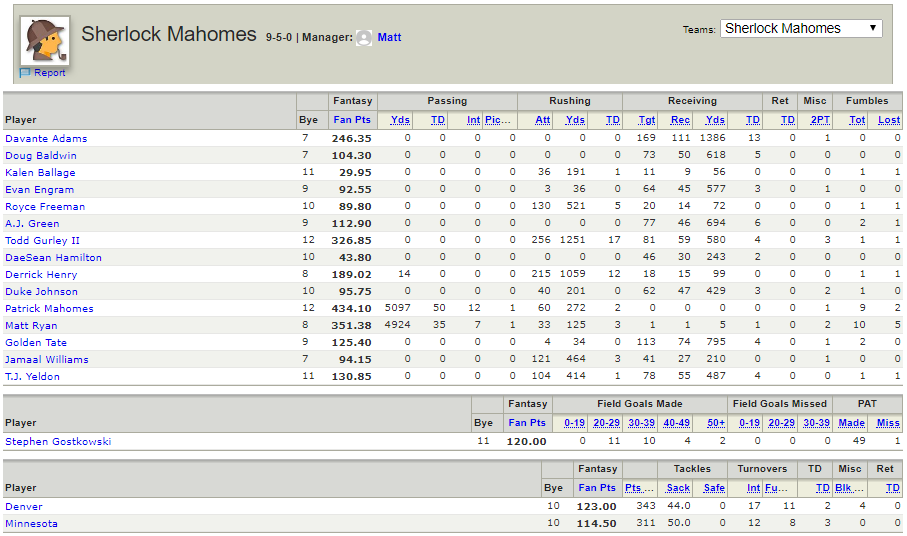The image size is (907, 536).
Task: Sort by PAT Miss column
Action: [888, 423]
